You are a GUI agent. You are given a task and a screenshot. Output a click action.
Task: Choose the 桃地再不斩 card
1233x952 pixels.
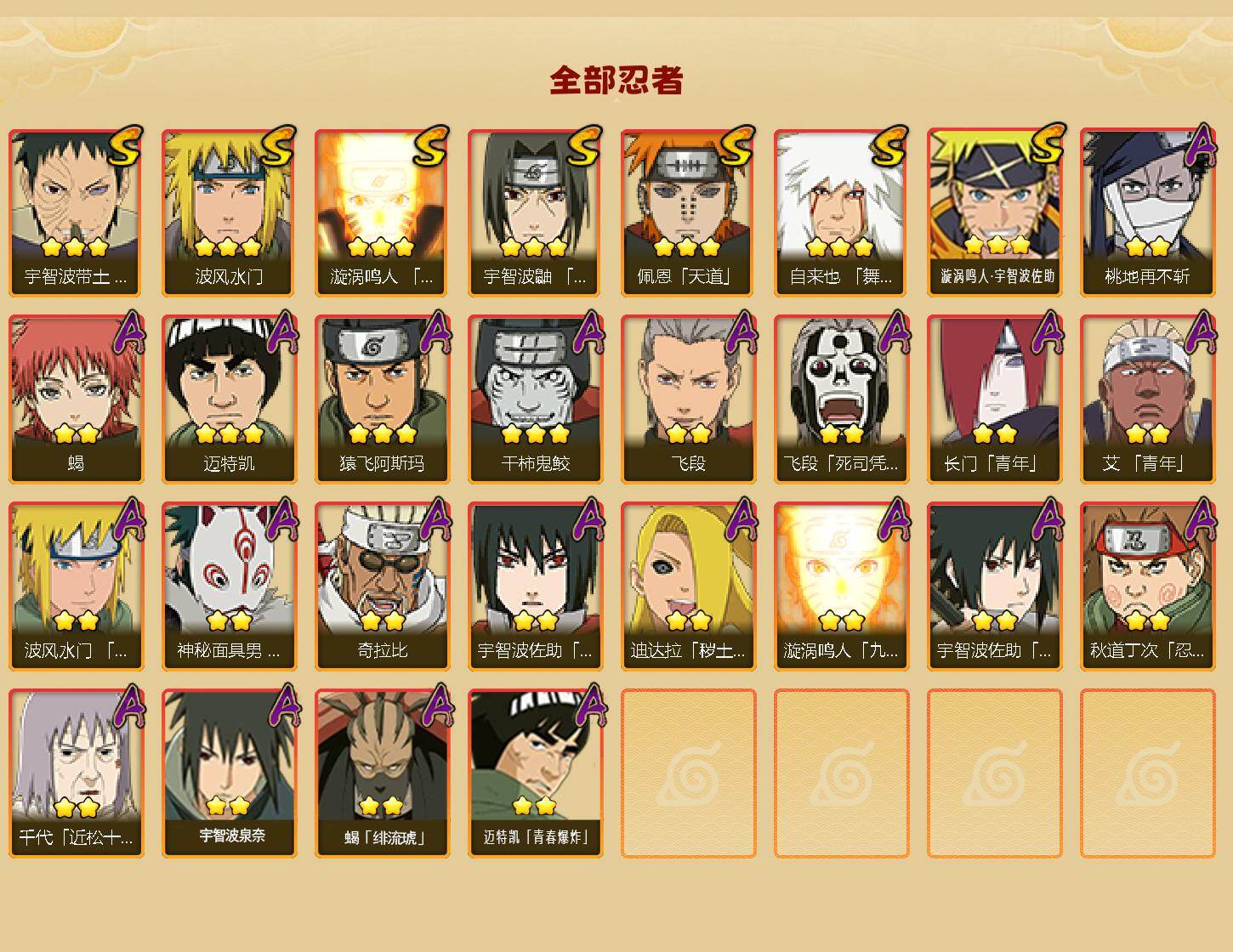click(x=1147, y=212)
